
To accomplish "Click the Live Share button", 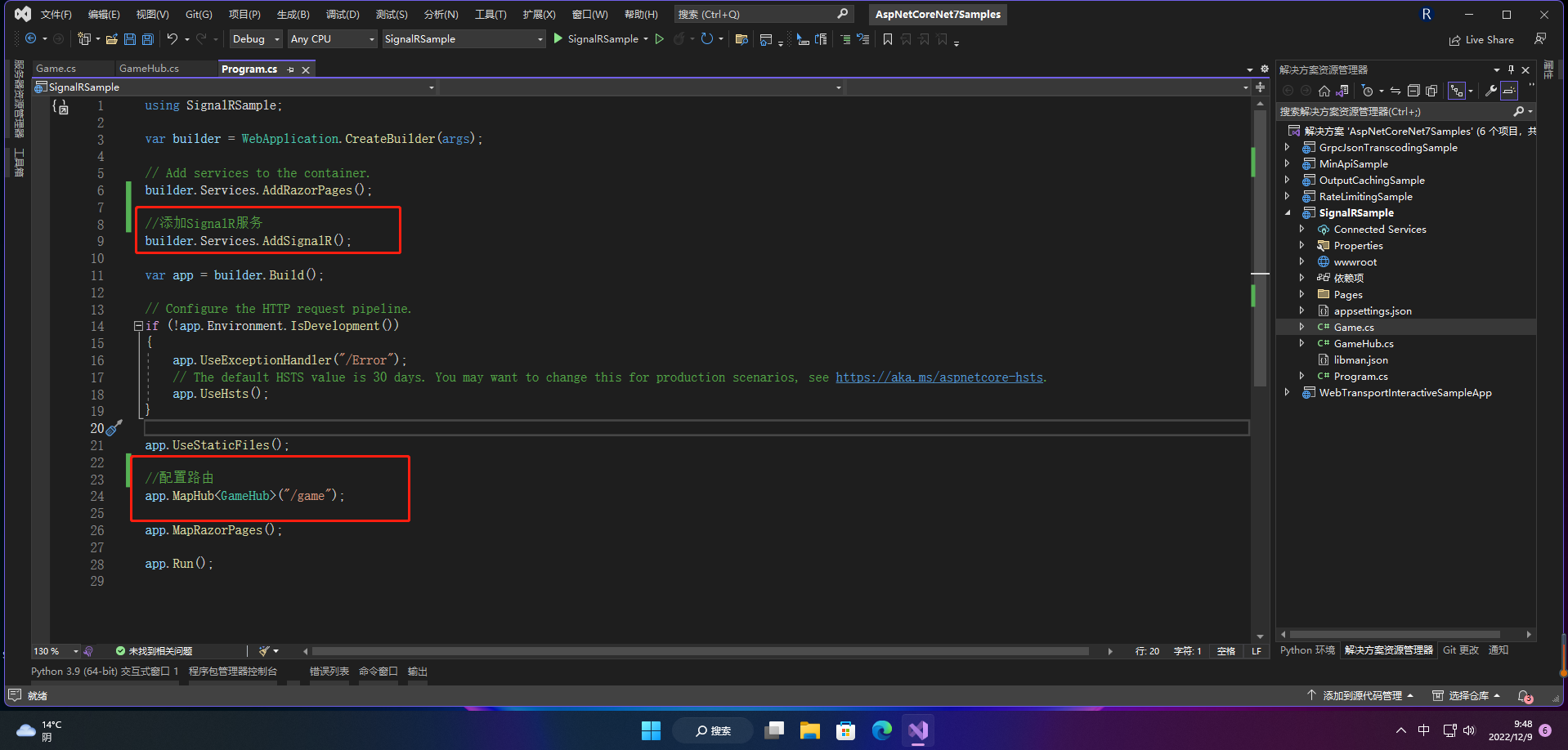I will coord(1481,39).
